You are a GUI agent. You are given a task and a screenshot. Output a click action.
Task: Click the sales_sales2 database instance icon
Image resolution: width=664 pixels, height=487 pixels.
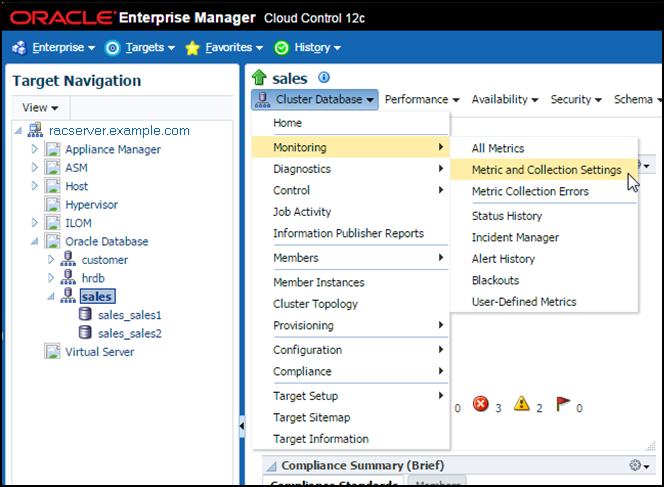tap(85, 332)
